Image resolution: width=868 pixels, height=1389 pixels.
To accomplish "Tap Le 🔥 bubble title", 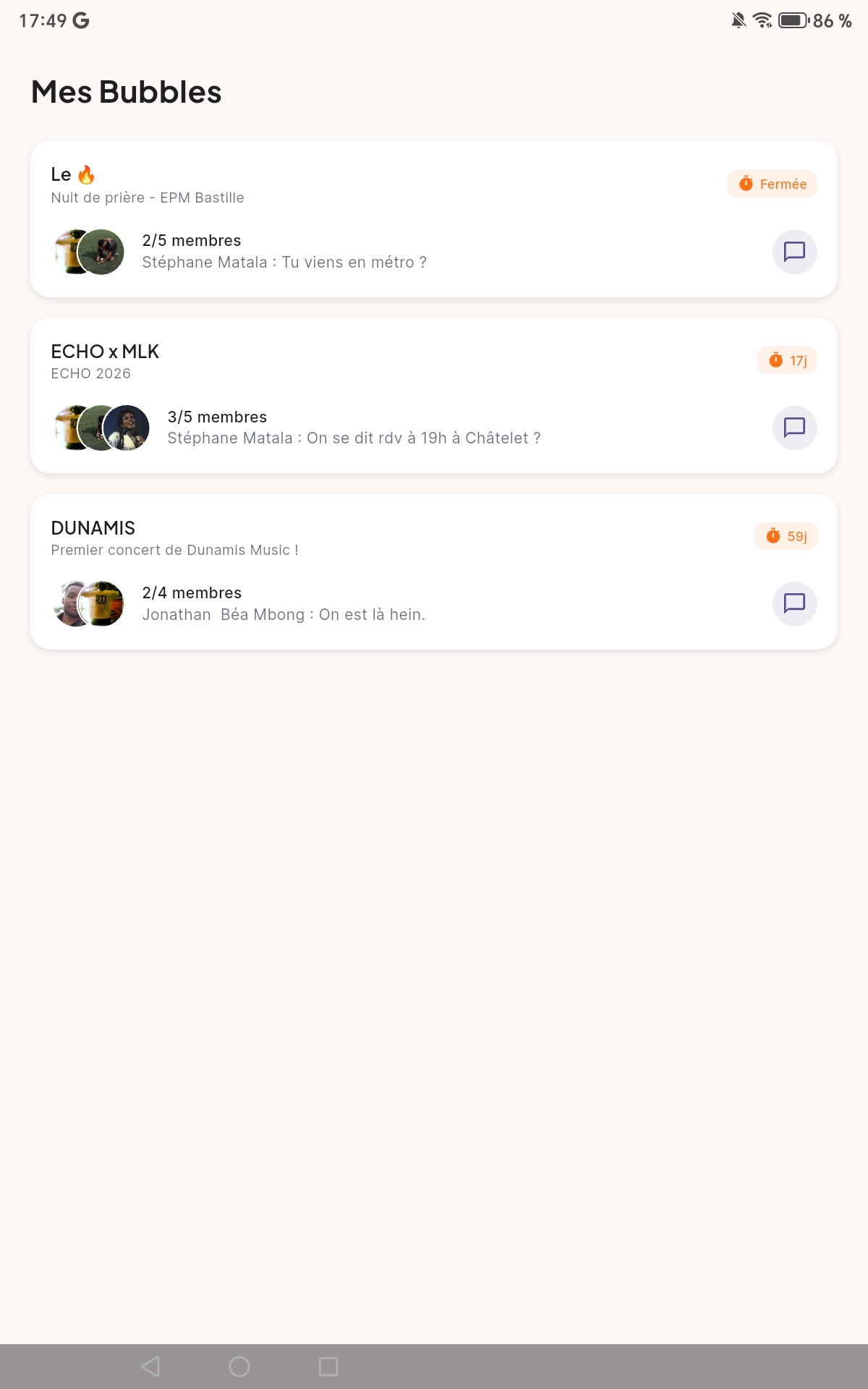I will pos(72,174).
